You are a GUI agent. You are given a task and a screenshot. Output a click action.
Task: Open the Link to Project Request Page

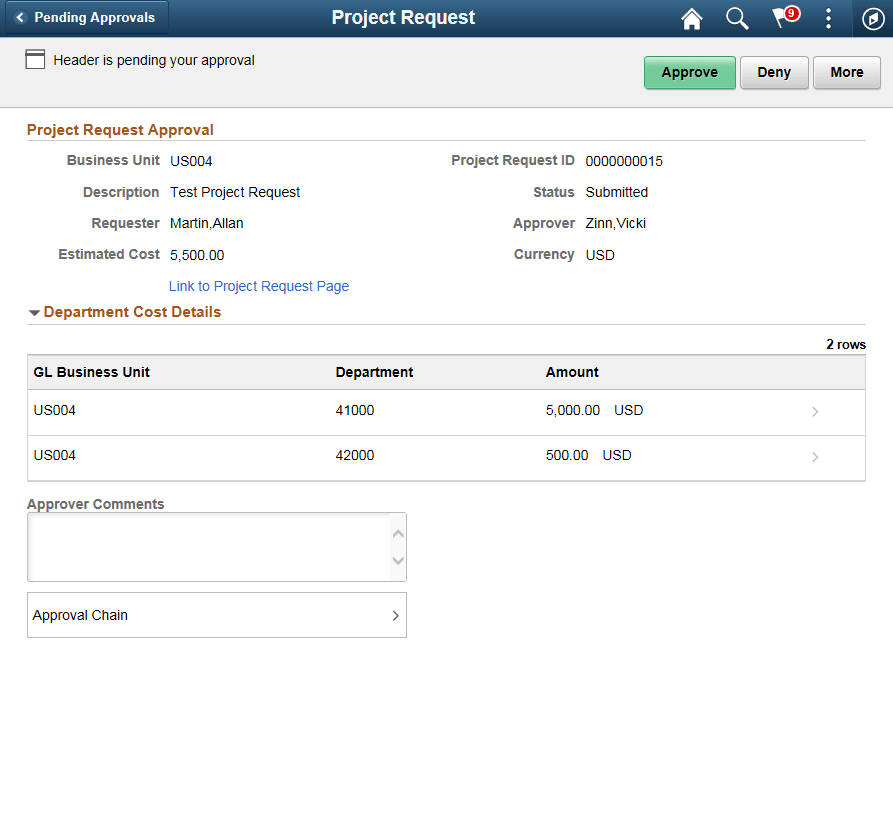[x=258, y=286]
